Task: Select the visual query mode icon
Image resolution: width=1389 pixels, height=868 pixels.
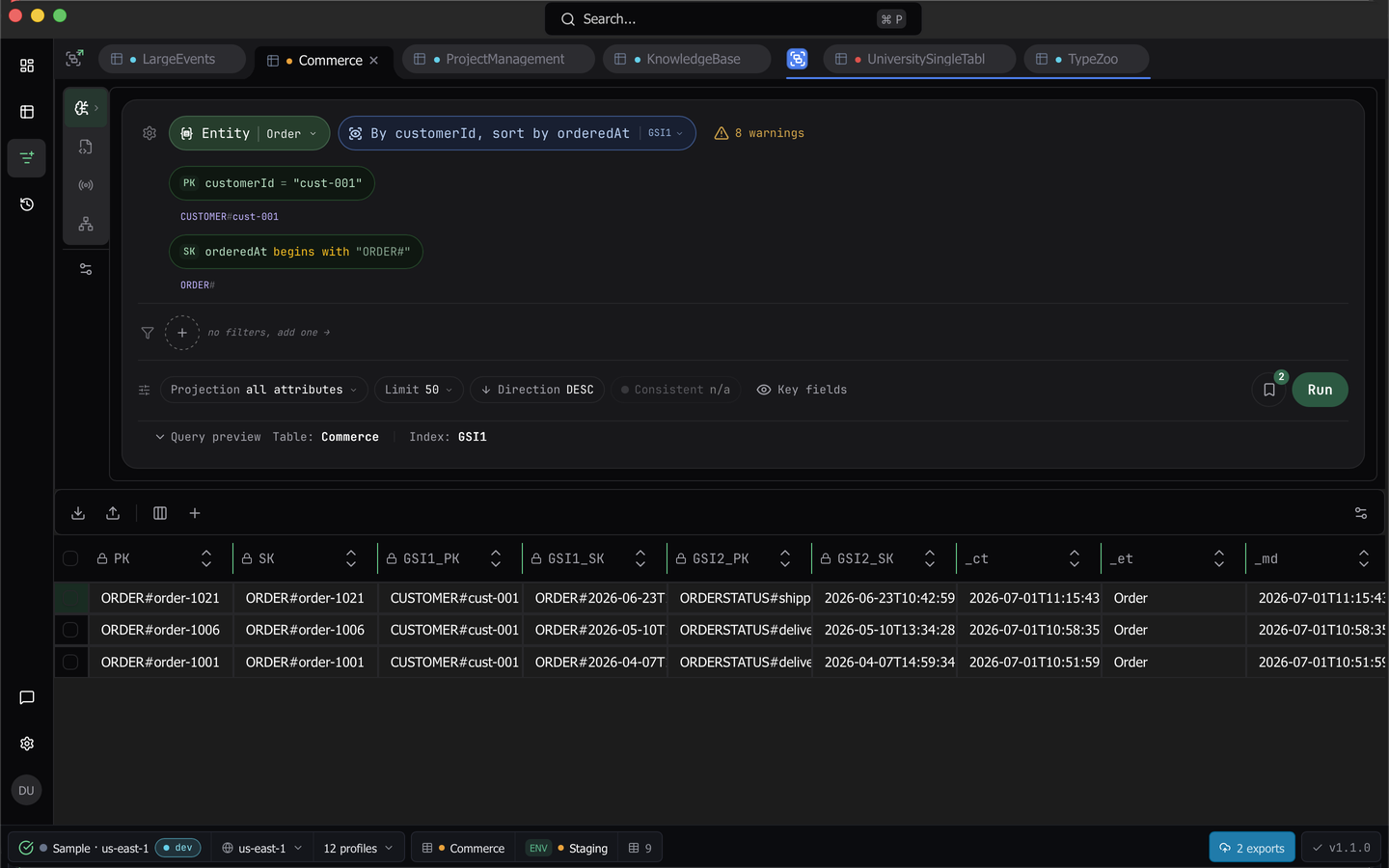Action: (x=82, y=108)
